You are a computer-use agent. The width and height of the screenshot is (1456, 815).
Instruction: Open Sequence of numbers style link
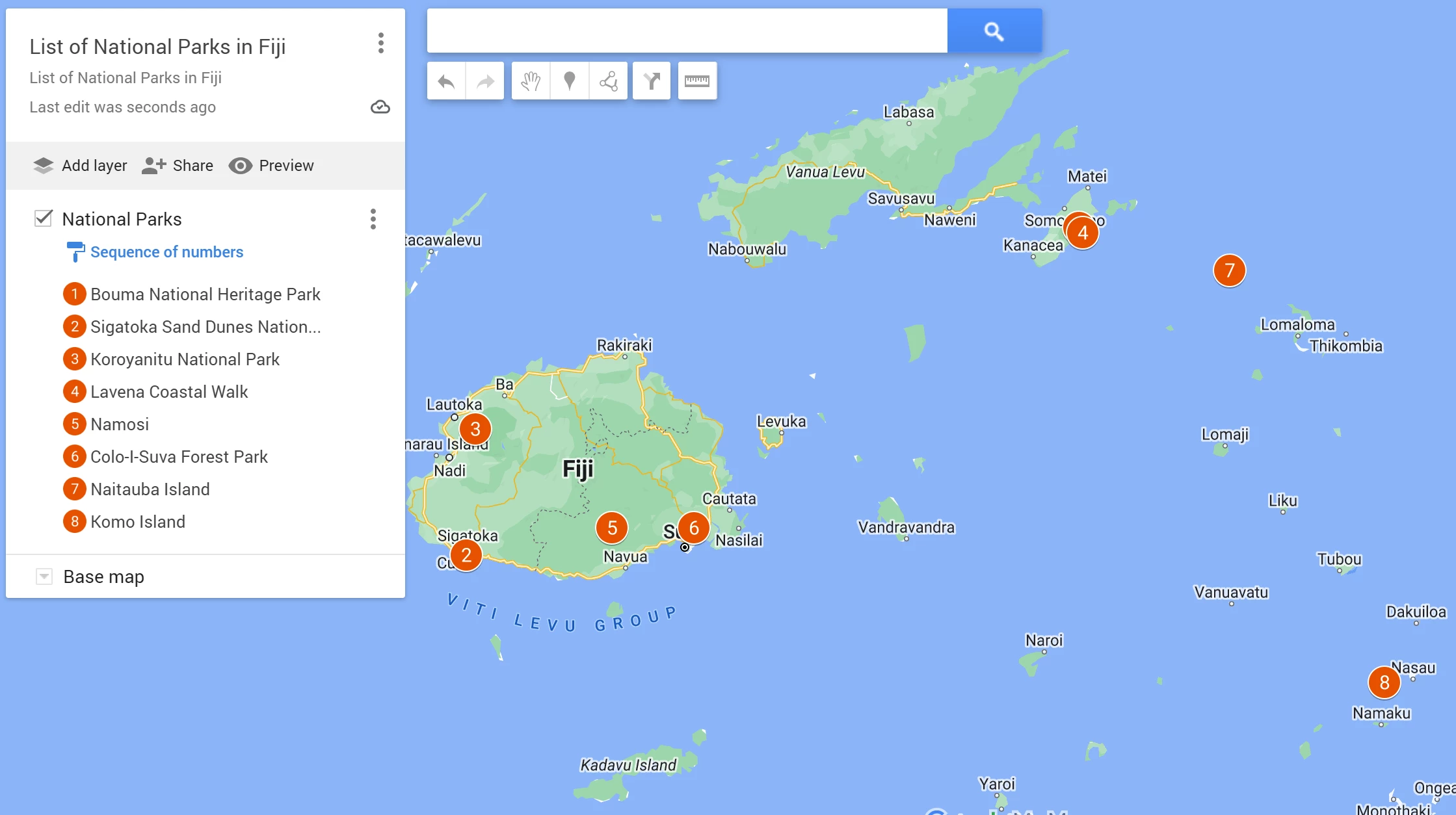(x=166, y=252)
